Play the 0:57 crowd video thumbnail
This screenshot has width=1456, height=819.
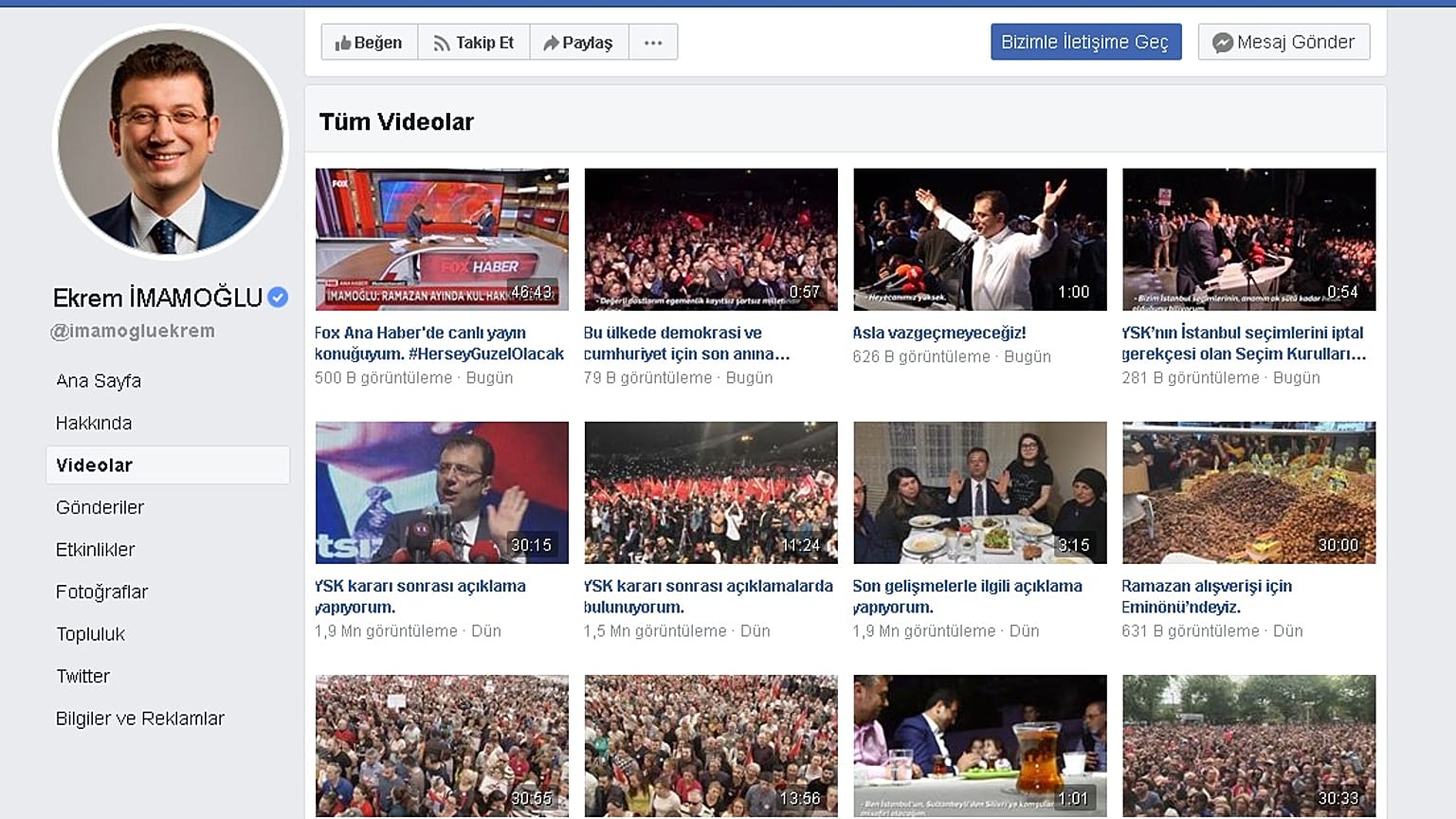click(x=711, y=240)
